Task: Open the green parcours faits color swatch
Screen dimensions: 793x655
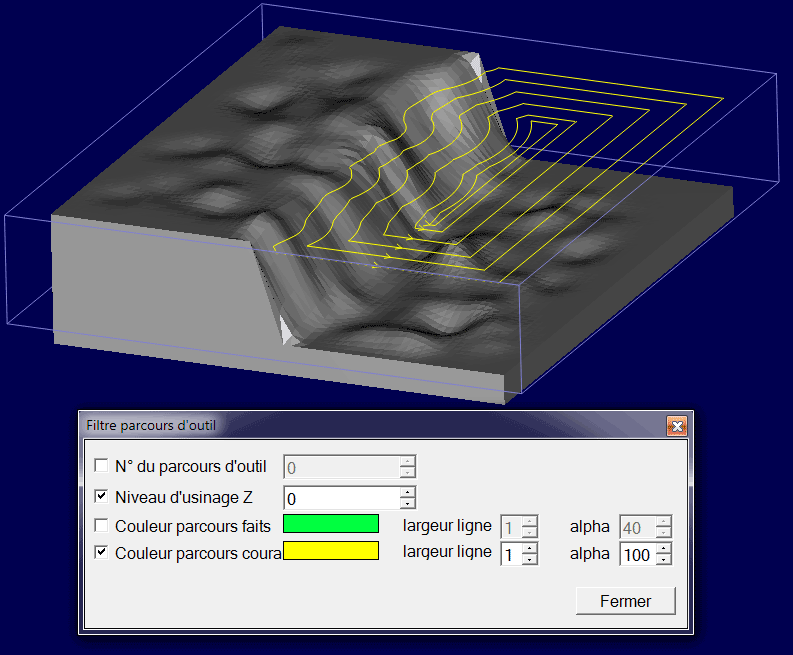Action: click(x=331, y=523)
